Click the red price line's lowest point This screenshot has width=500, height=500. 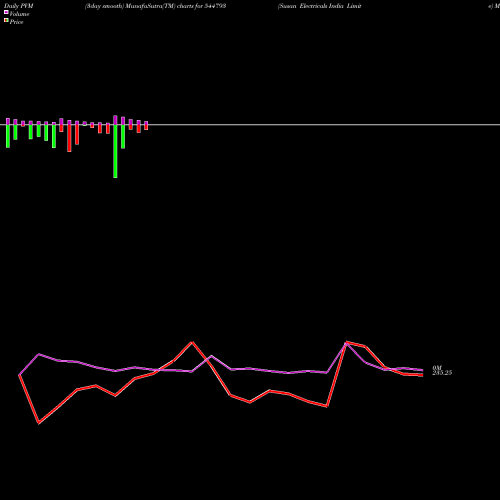[x=39, y=423]
